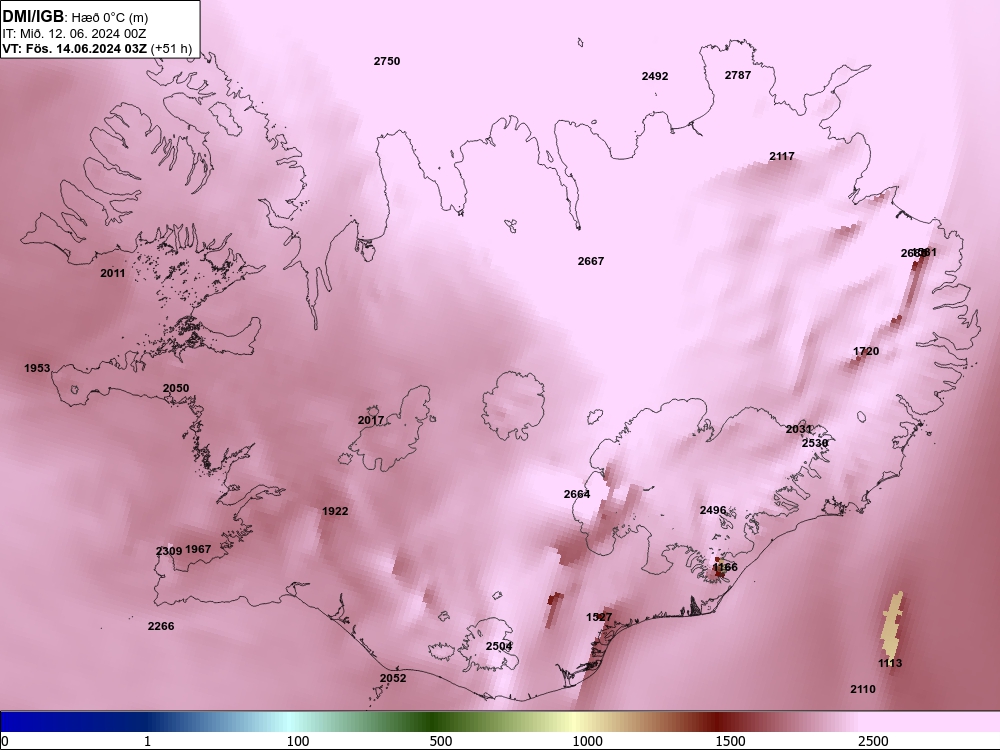Click the 1720 height value label
This screenshot has height=750, width=1000.
click(865, 351)
